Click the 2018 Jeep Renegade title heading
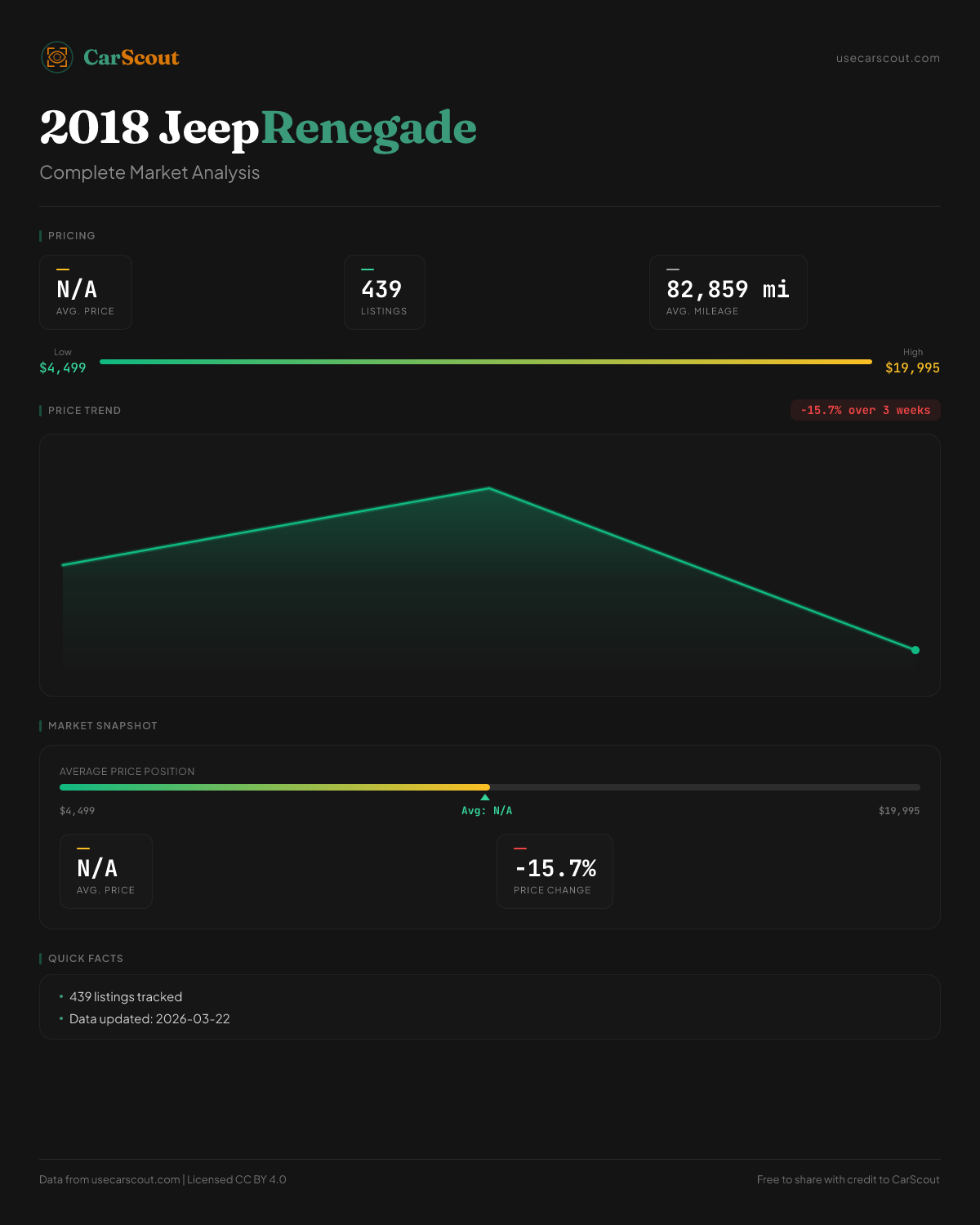980x1225 pixels. point(258,128)
